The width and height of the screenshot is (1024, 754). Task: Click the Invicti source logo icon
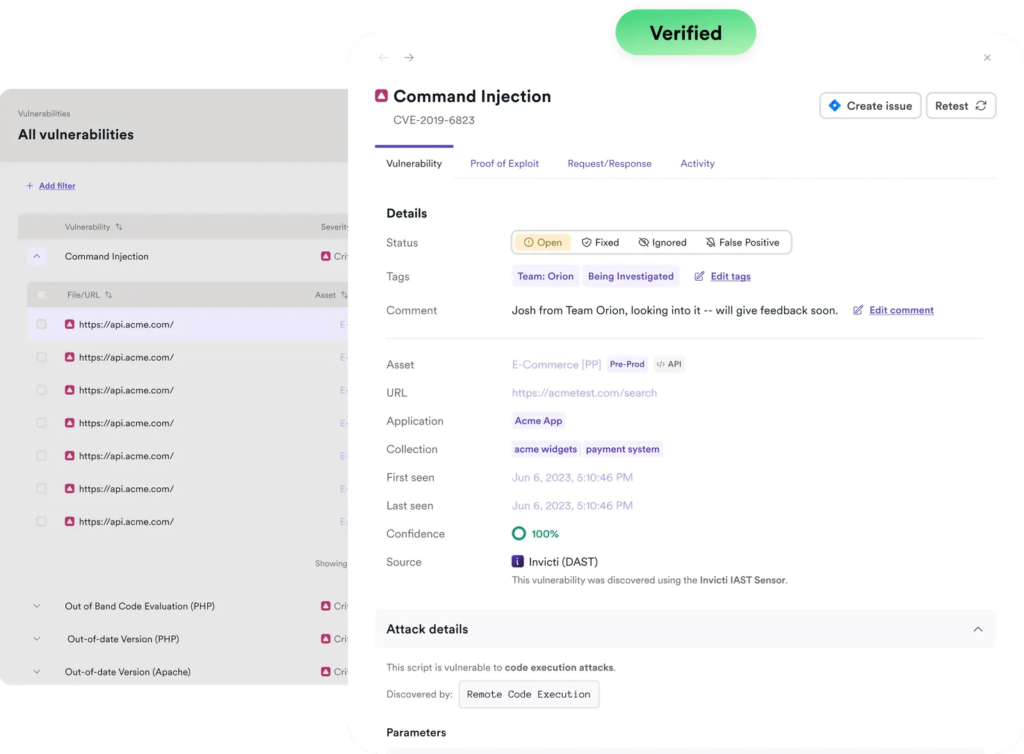(518, 562)
